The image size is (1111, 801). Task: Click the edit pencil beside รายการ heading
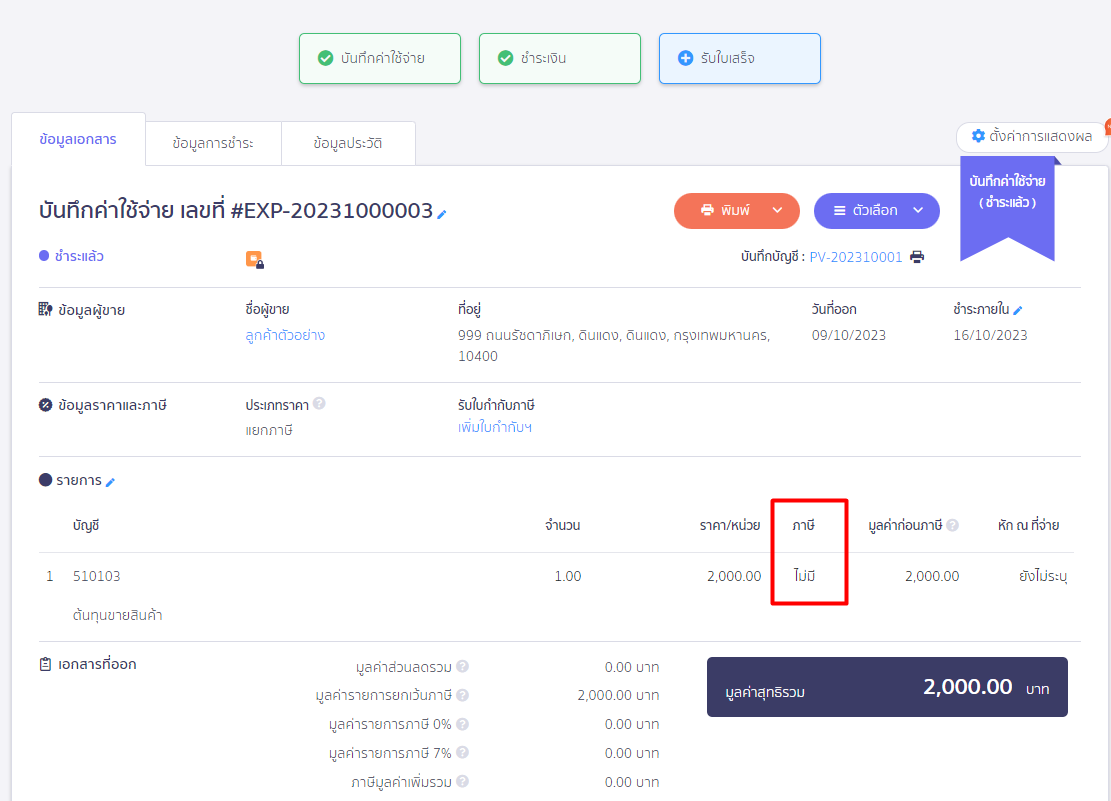tap(110, 482)
